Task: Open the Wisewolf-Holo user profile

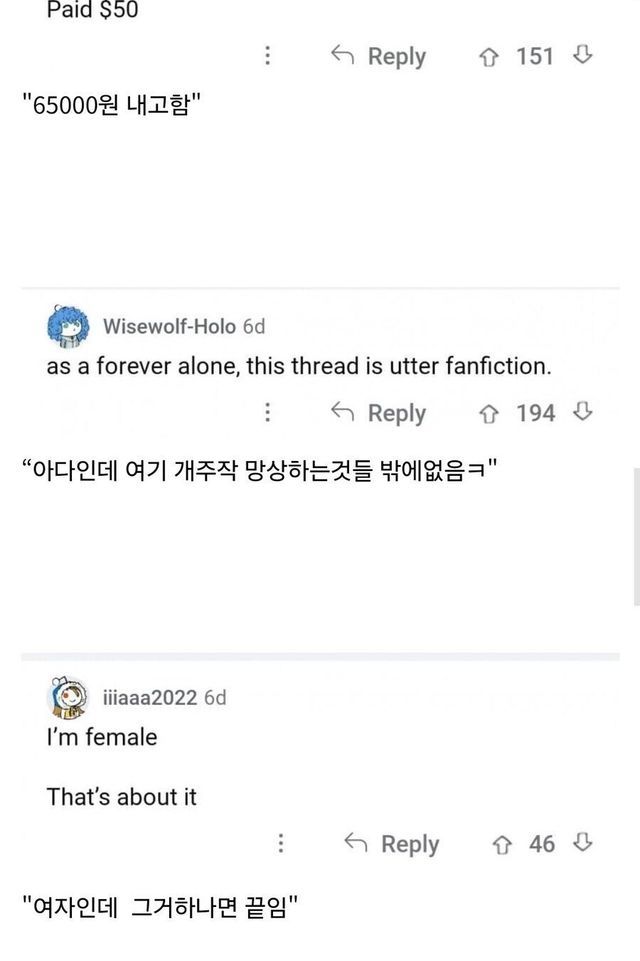Action: point(169,326)
